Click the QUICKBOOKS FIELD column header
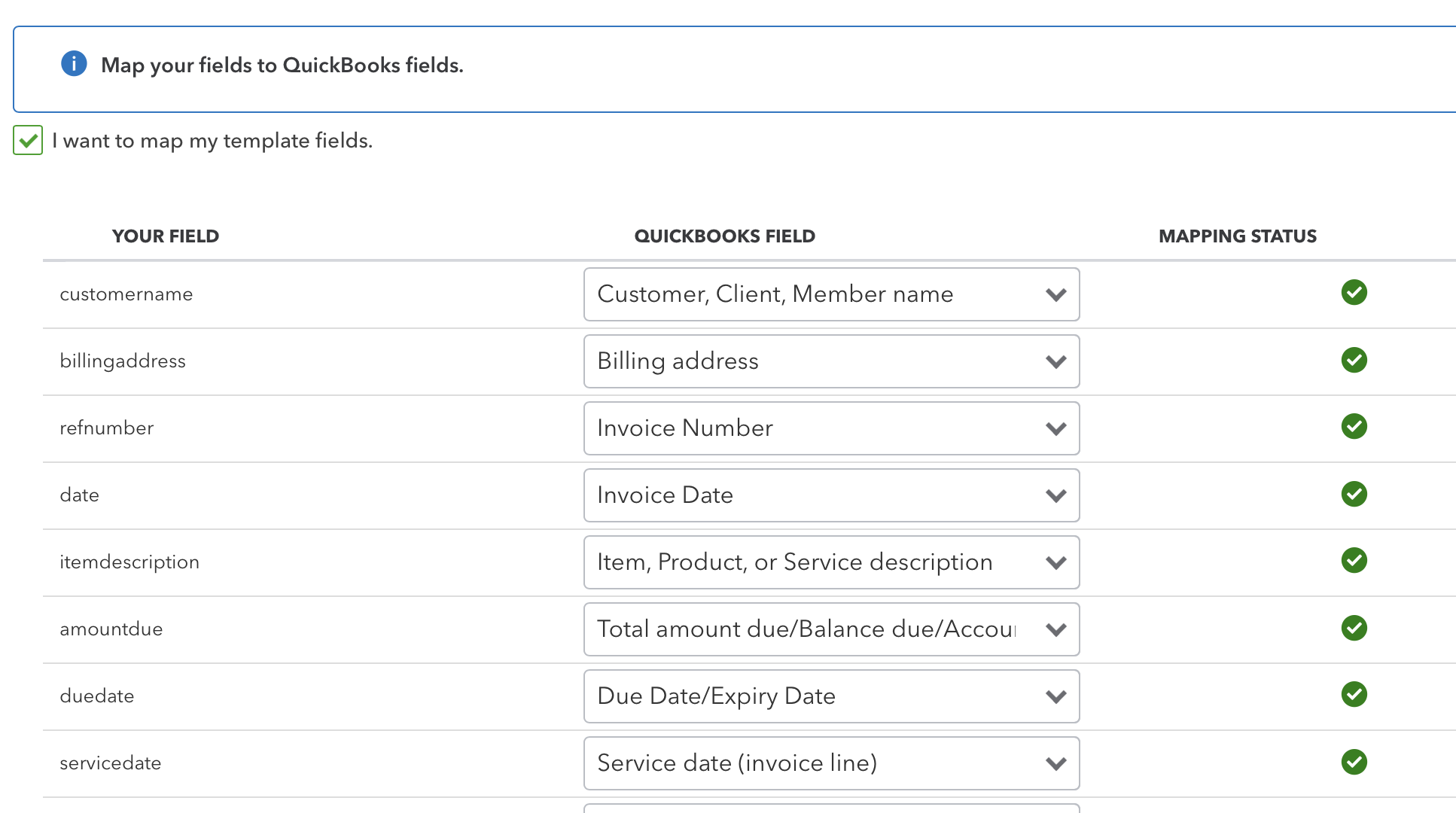Viewport: 1456px width, 813px height. coord(724,236)
